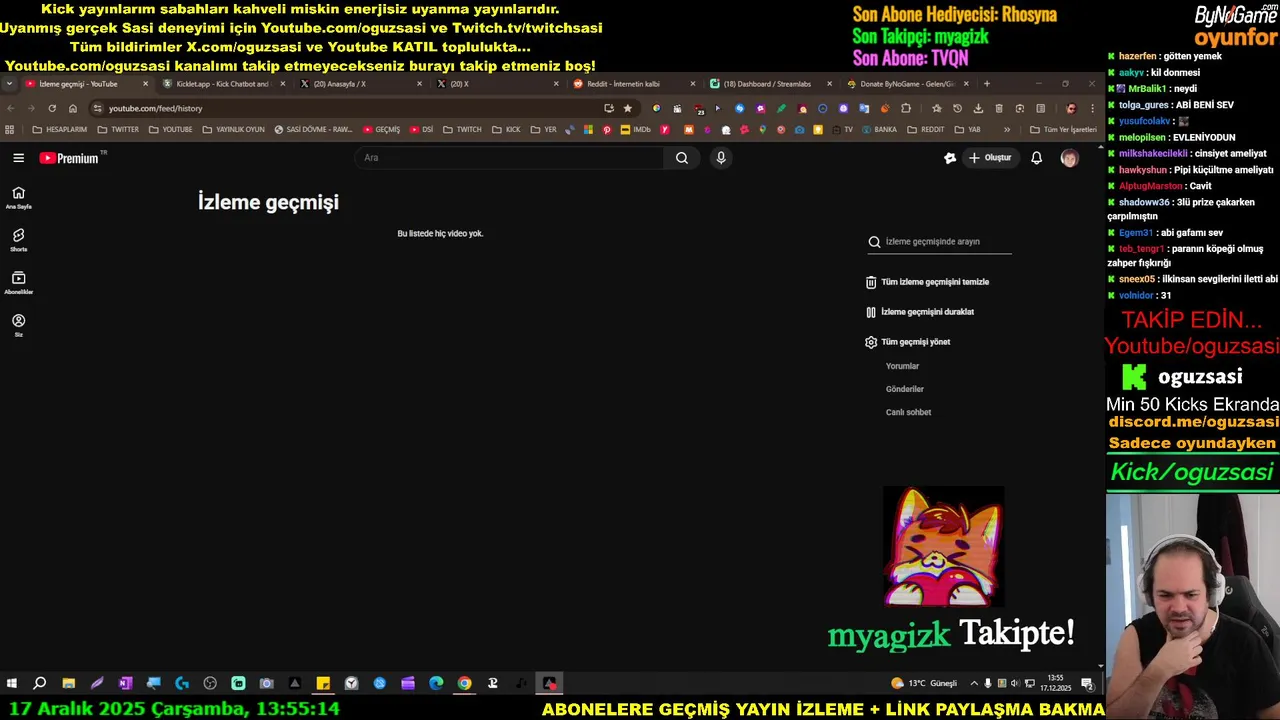1280x720 pixels.
Task: Open the REDDIT bookmarks folder
Action: click(925, 129)
